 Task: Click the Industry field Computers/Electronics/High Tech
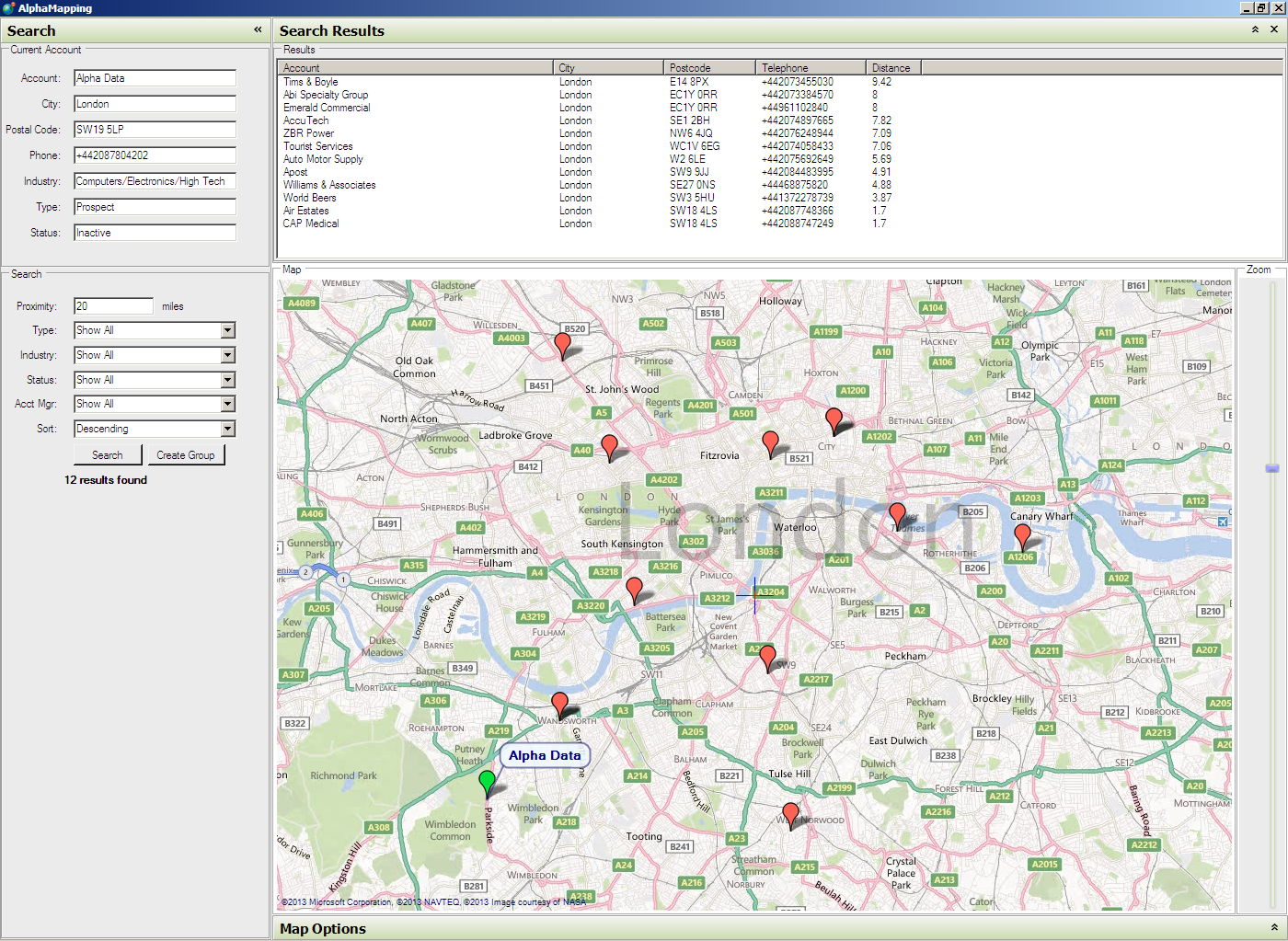click(x=155, y=181)
